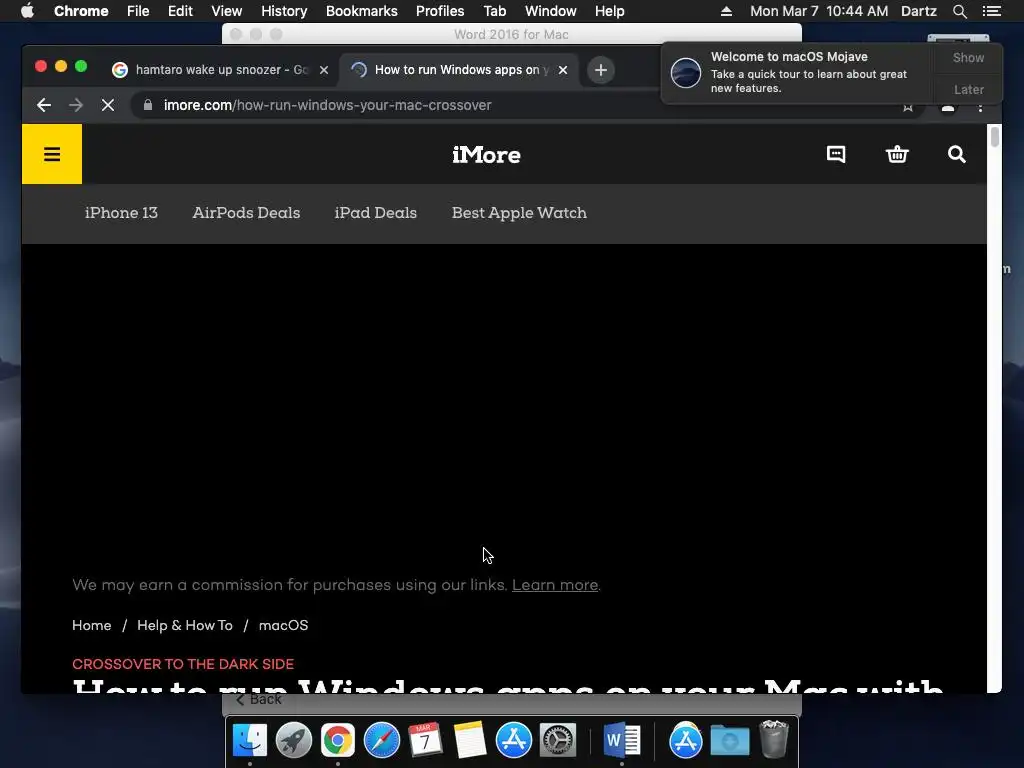Open the Chrome app menu
Image resolution: width=1024 pixels, height=768 pixels.
[x=81, y=11]
